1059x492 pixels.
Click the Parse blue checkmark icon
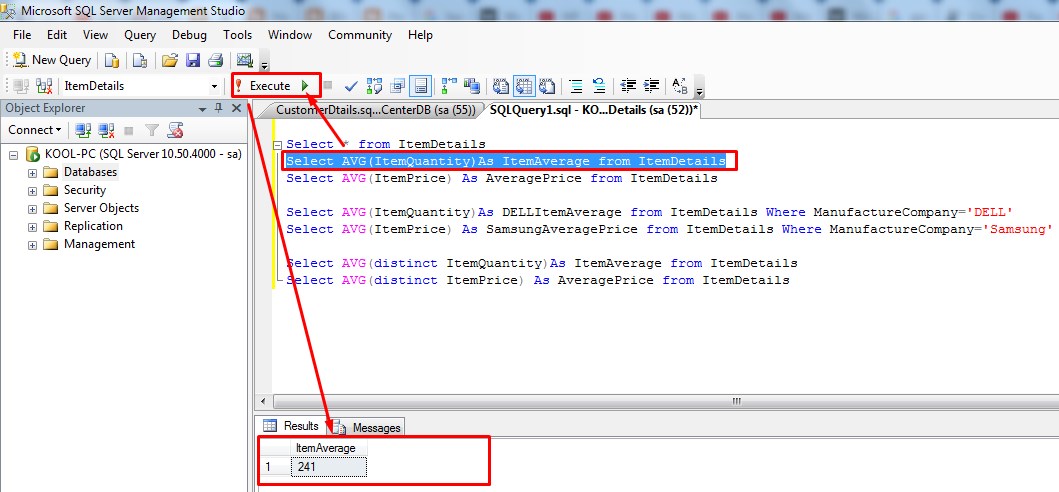351,86
